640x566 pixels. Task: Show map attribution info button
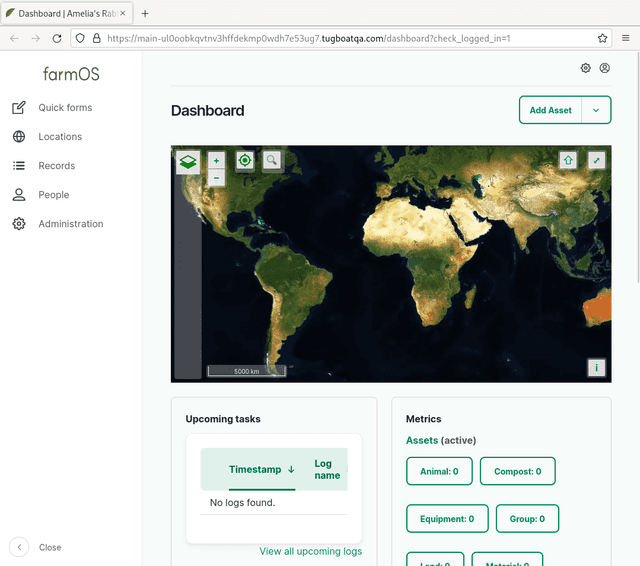point(596,368)
